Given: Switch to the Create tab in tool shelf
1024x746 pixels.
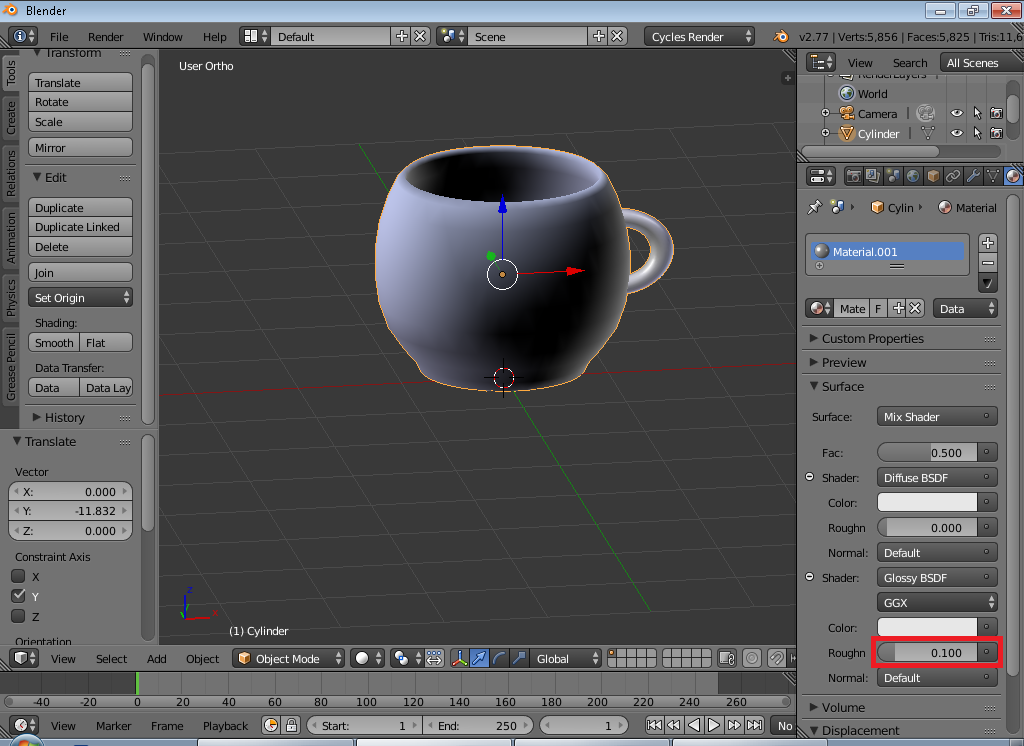Looking at the screenshot, I should [11, 117].
